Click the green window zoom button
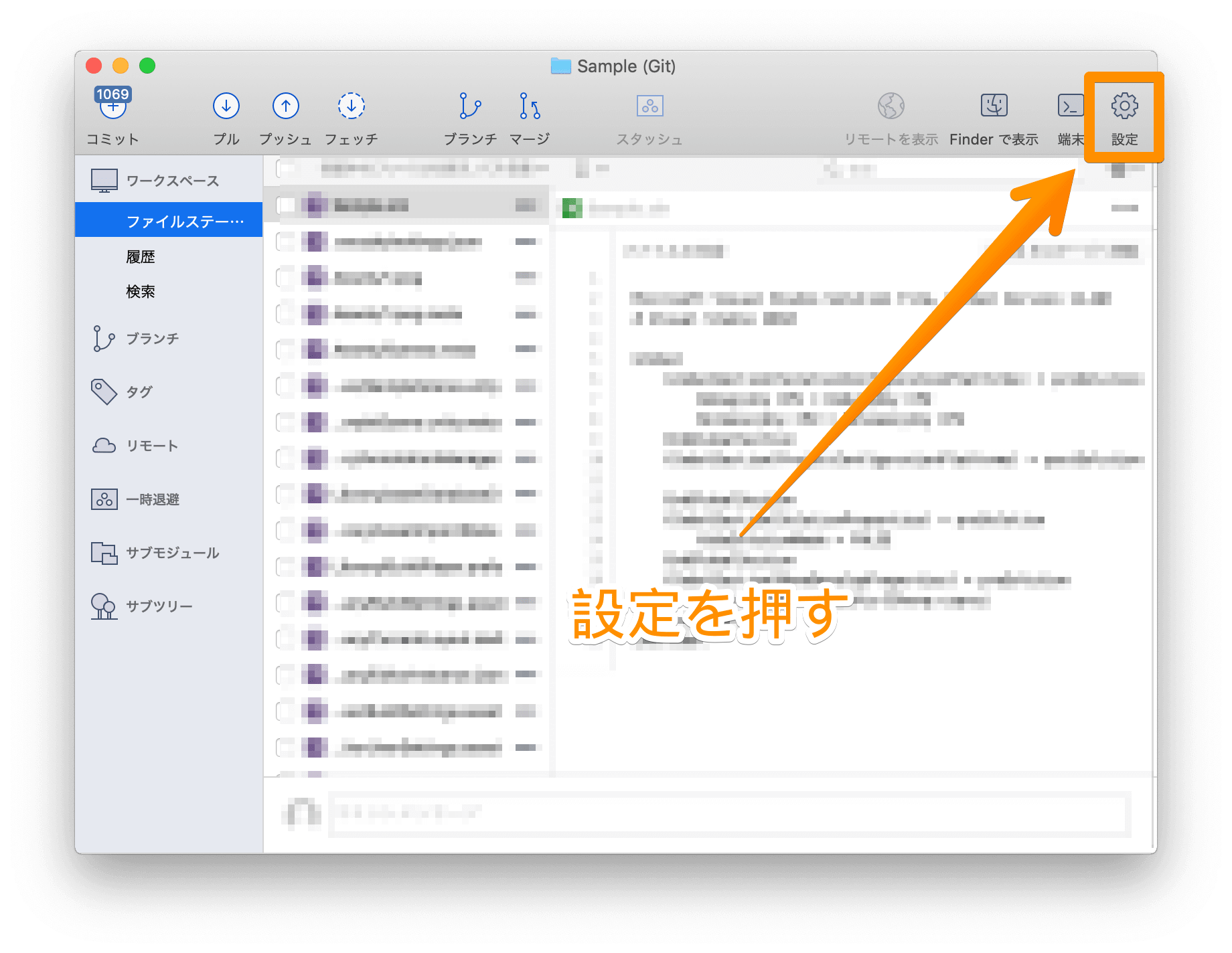 click(147, 66)
